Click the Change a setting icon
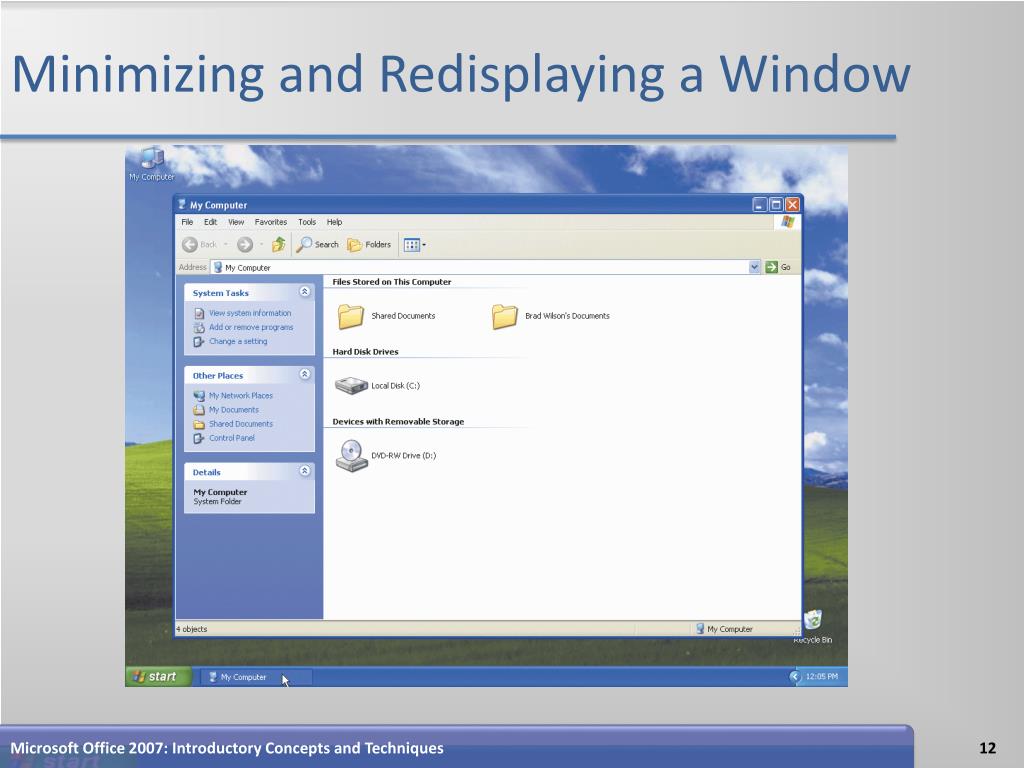This screenshot has height=768, width=1024. click(x=199, y=342)
